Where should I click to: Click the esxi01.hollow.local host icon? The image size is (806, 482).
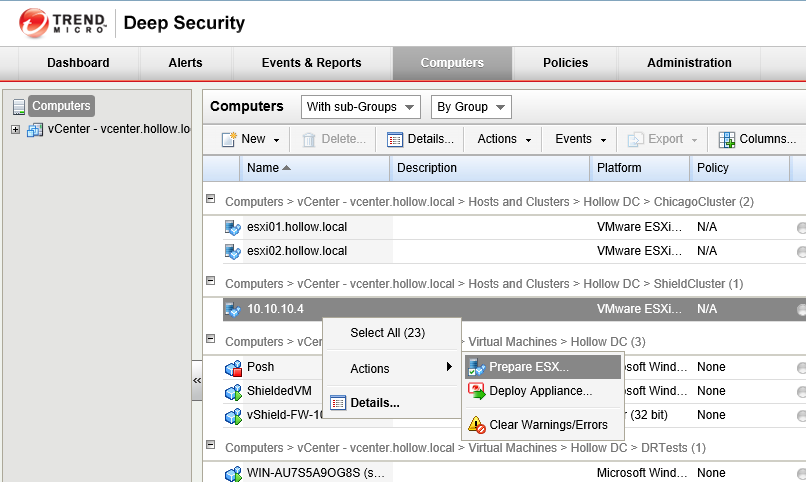(233, 227)
